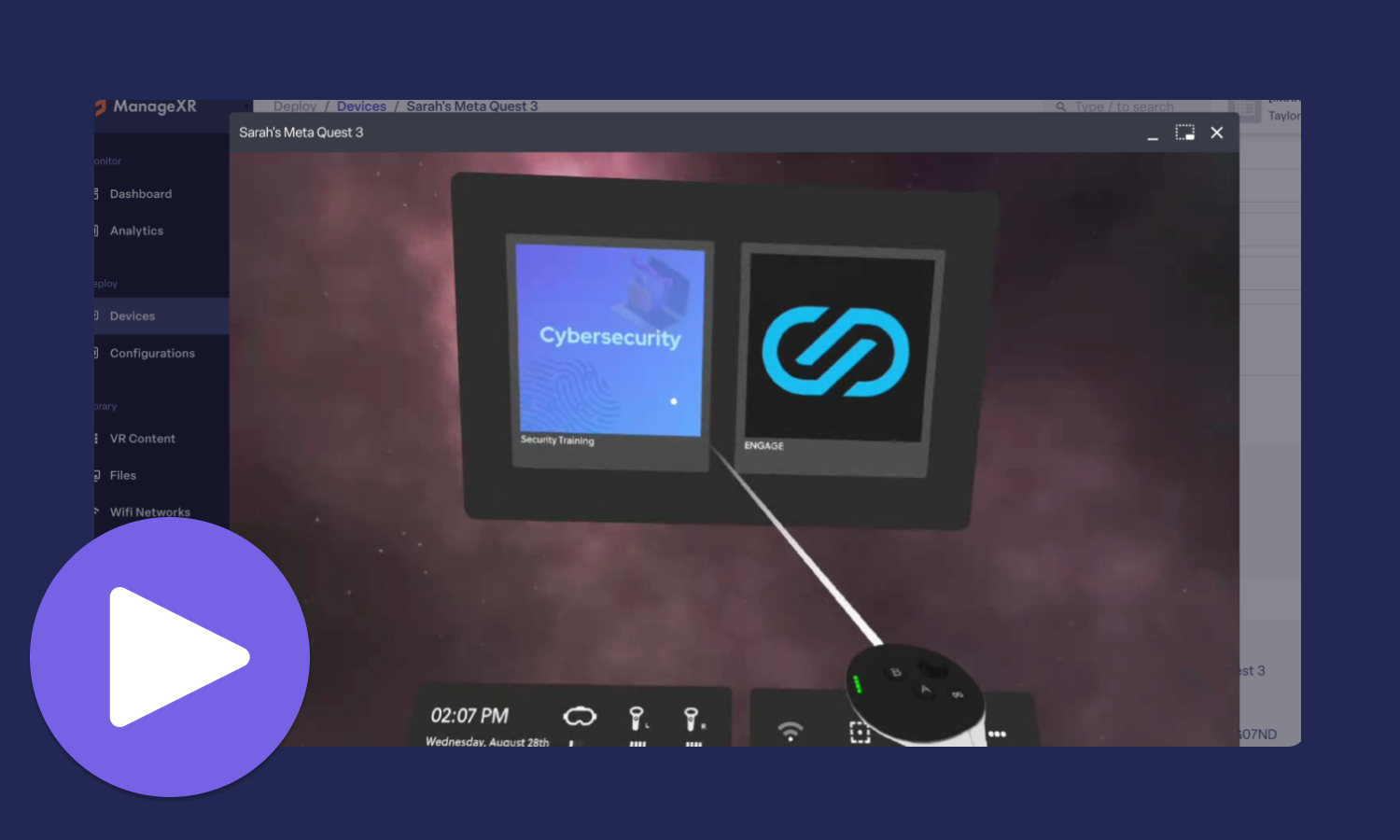1400x840 pixels.
Task: Open VR Content in the sidebar
Action: click(x=142, y=439)
